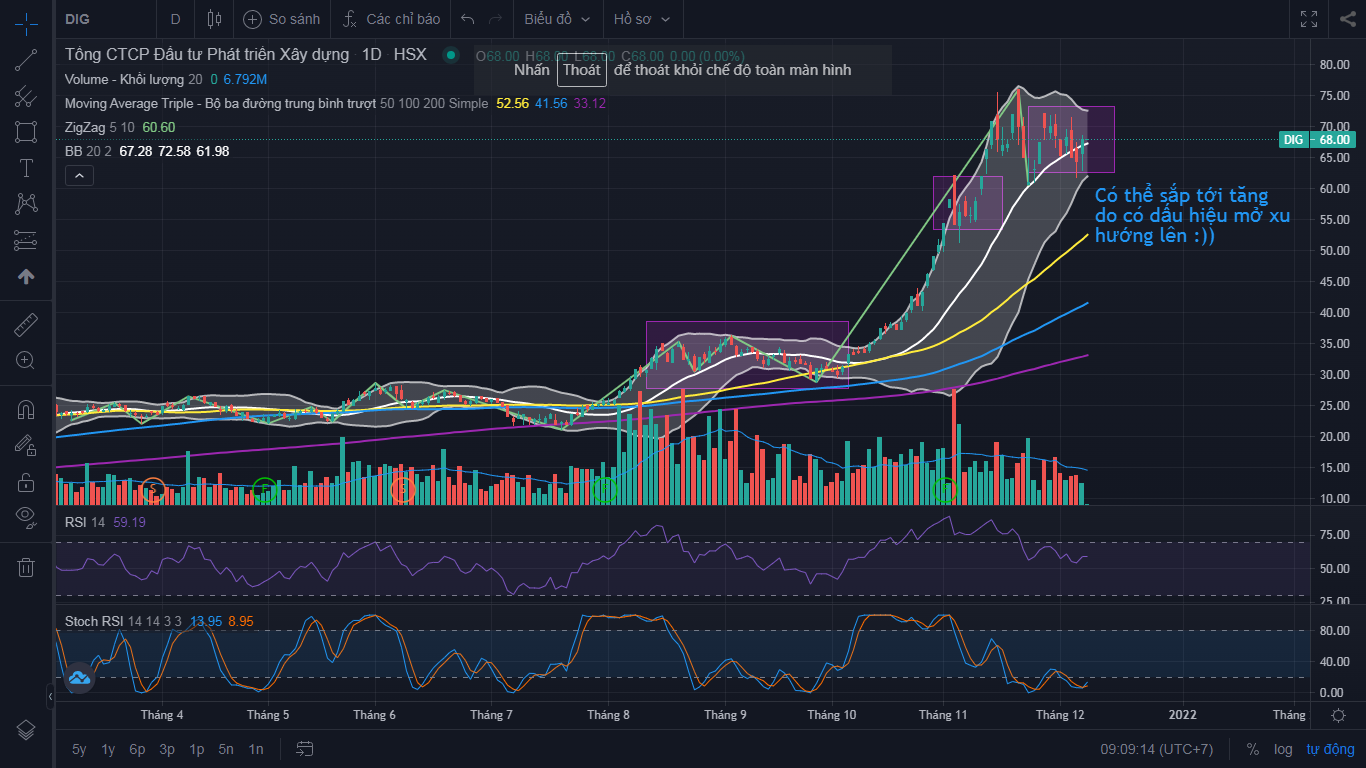Open the Các chỉ báo indicators menu
This screenshot has height=768, width=1366.
tap(391, 19)
